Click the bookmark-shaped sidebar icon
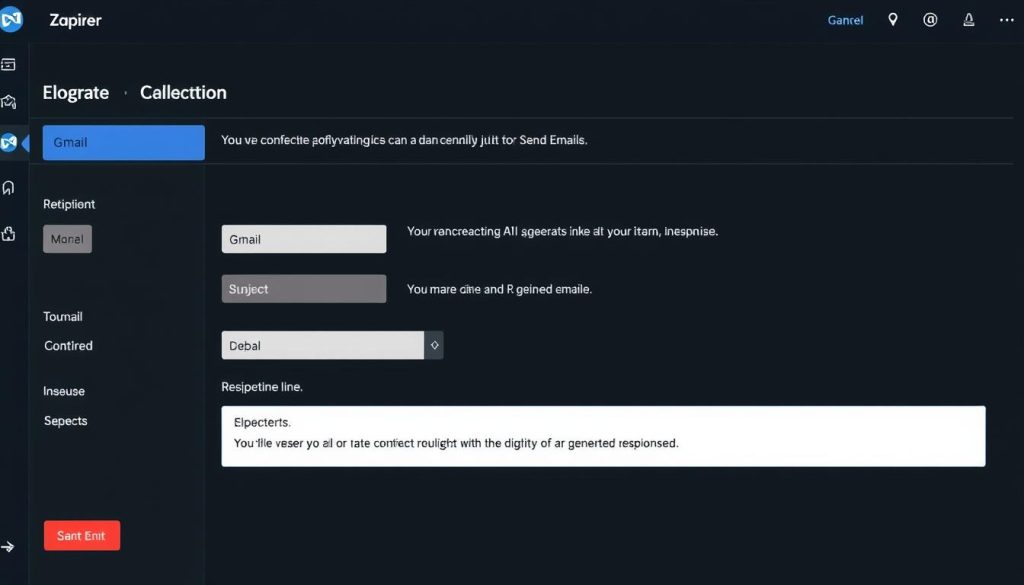 [9, 187]
